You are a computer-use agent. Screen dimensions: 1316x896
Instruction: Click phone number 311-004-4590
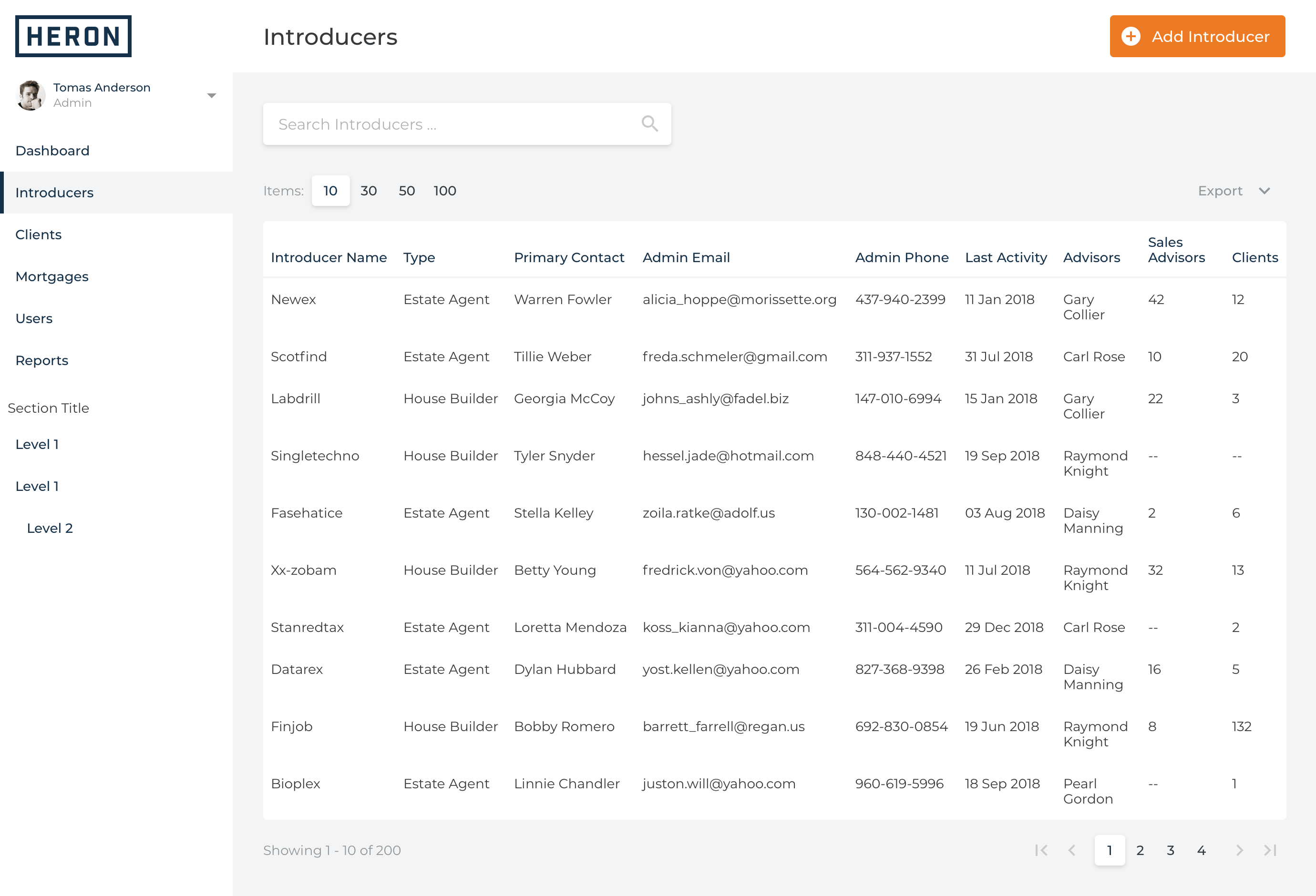pos(898,627)
